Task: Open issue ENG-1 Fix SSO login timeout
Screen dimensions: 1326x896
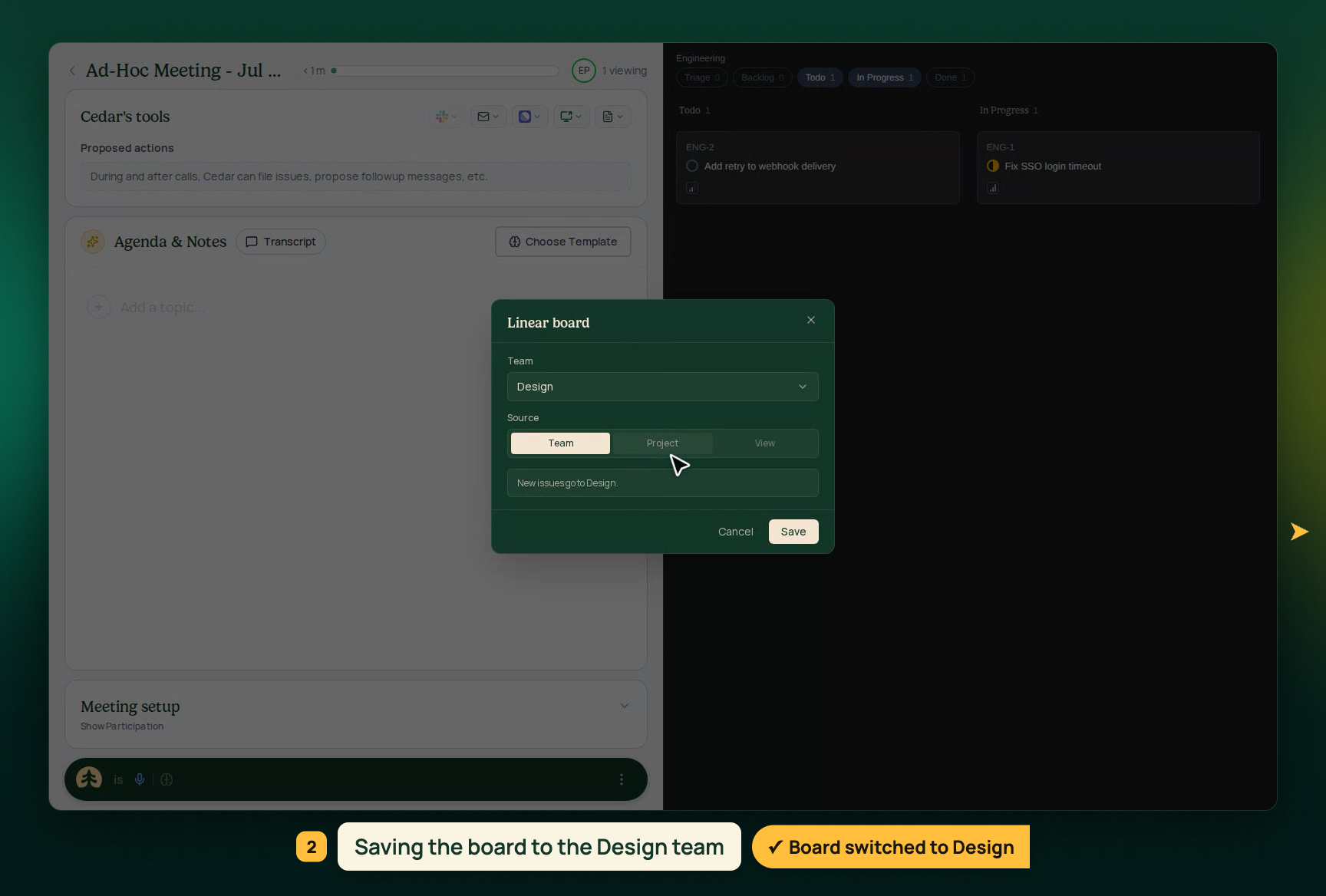Action: coord(1118,167)
